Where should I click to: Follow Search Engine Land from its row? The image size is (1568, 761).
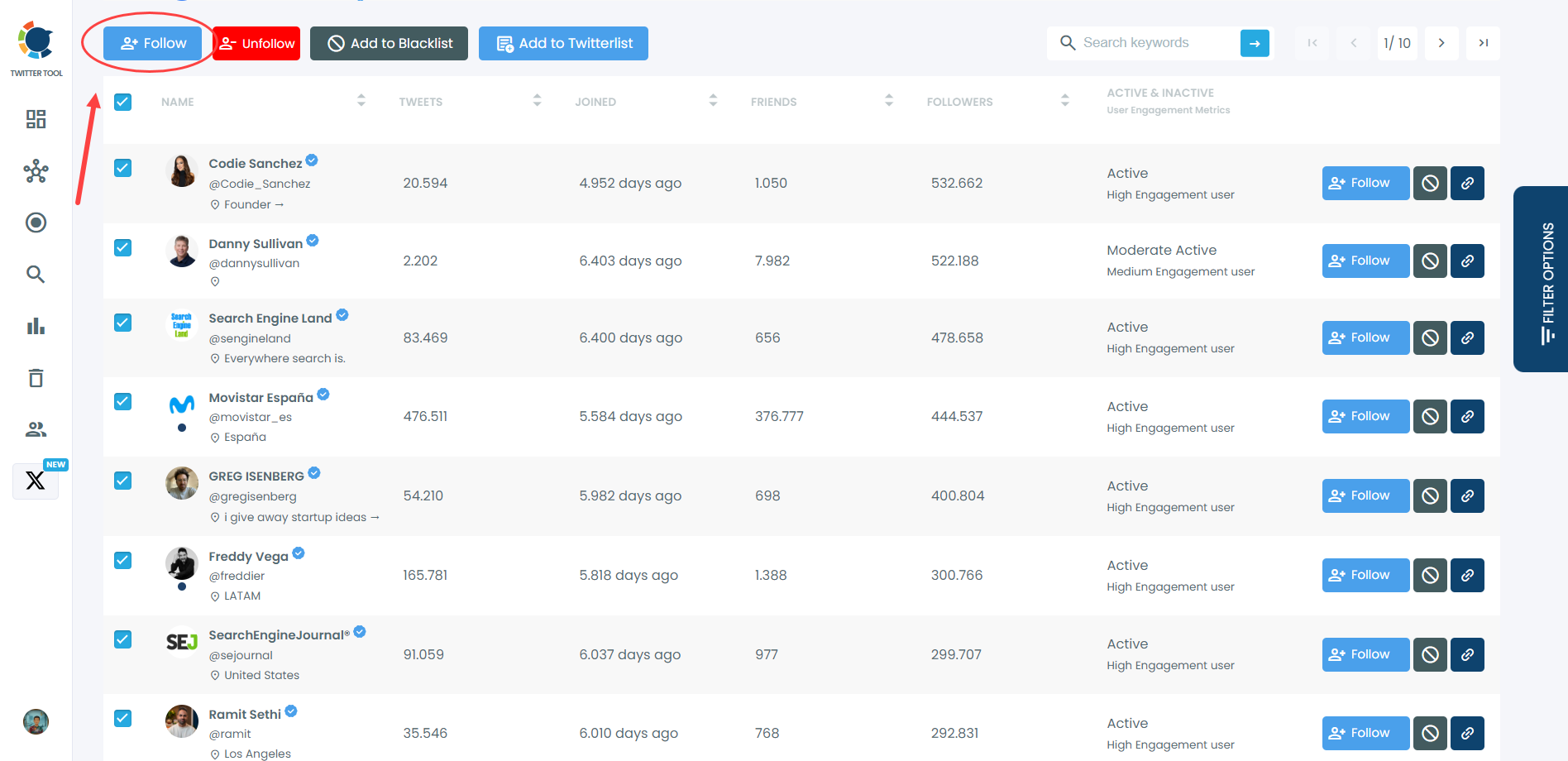coord(1365,337)
